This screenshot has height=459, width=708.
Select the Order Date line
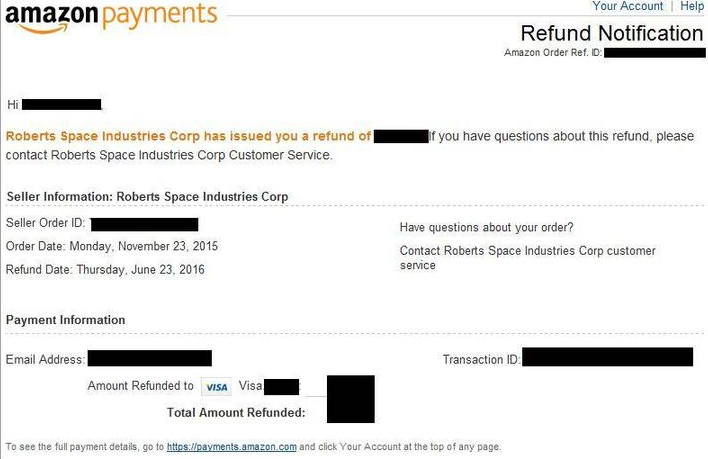pyautogui.click(x=112, y=246)
